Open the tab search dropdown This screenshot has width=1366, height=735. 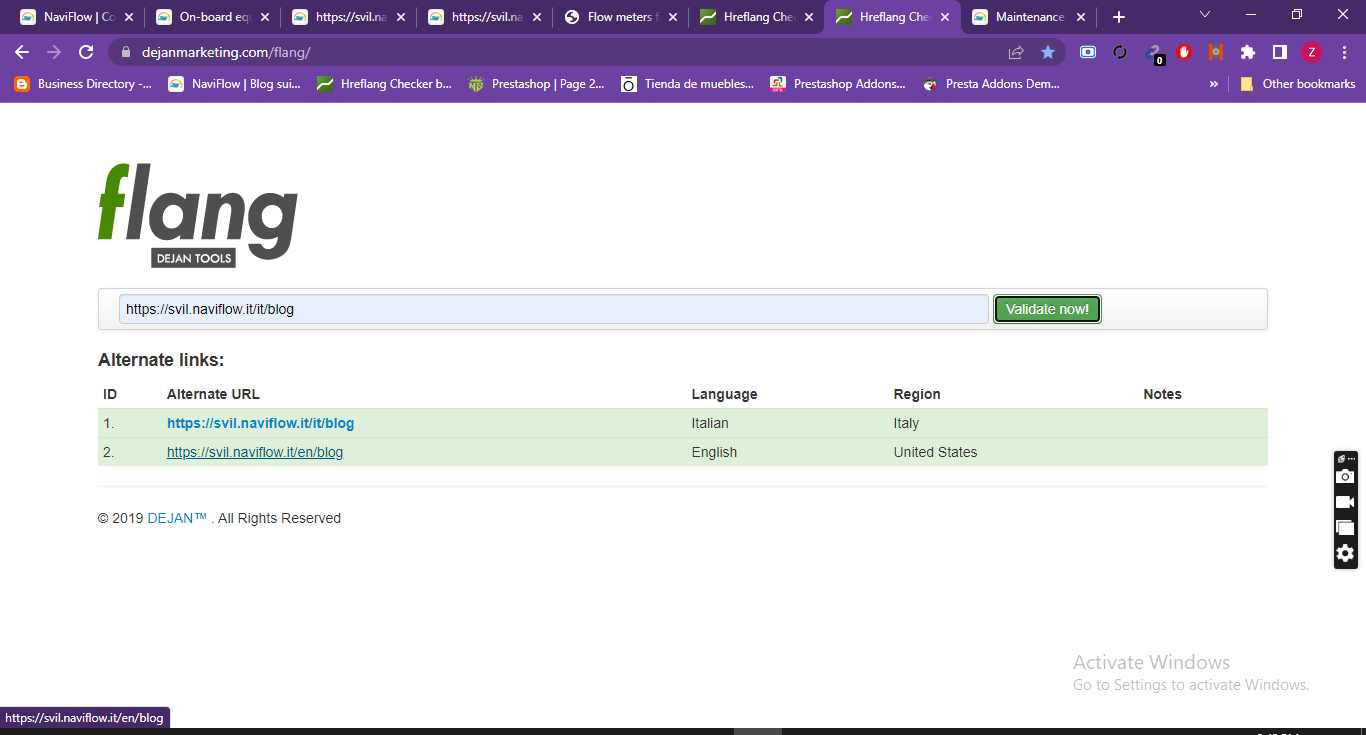1205,15
